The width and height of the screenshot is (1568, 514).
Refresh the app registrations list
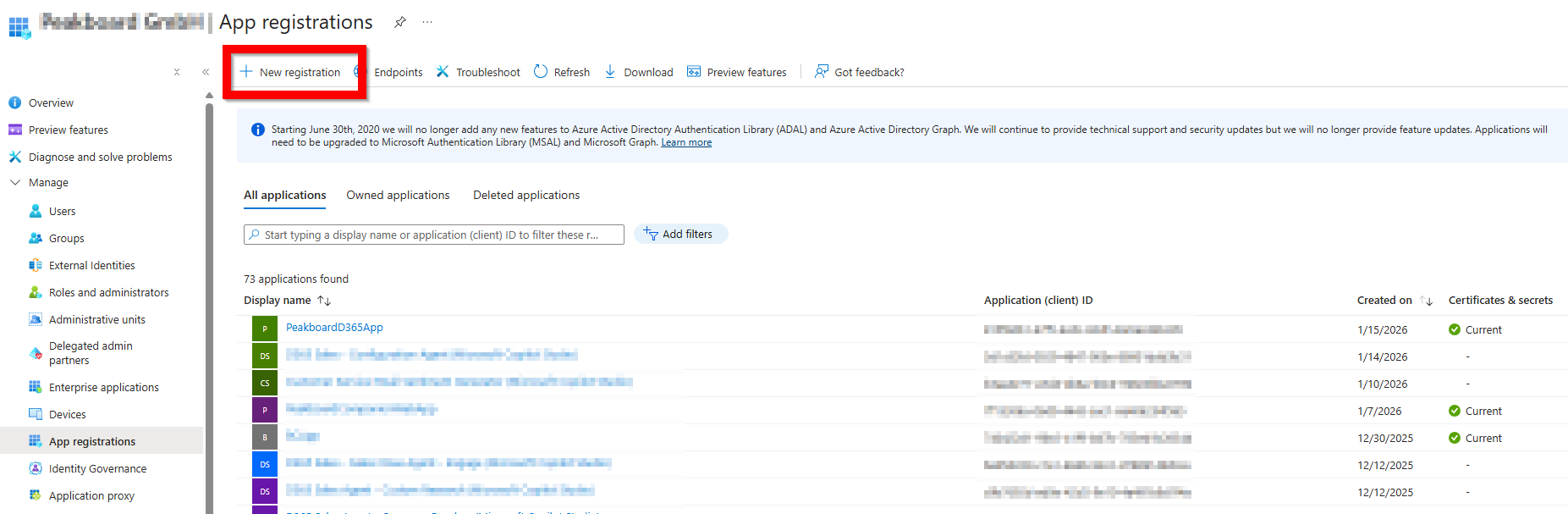562,72
